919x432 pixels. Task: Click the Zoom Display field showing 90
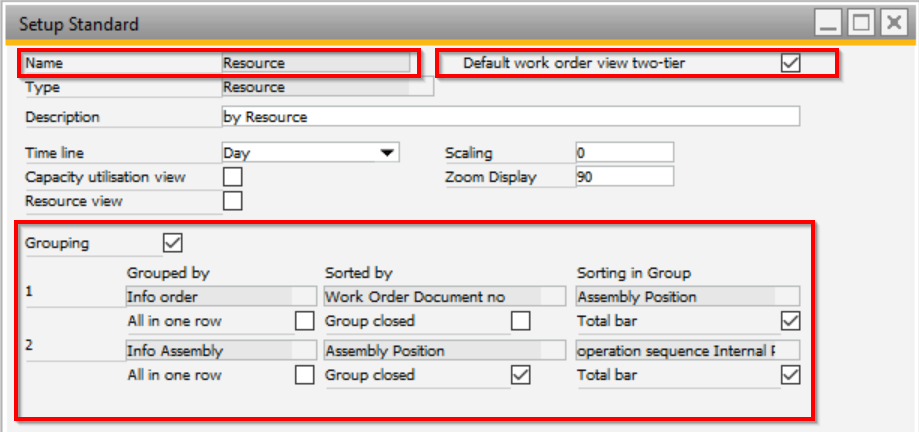pos(624,177)
